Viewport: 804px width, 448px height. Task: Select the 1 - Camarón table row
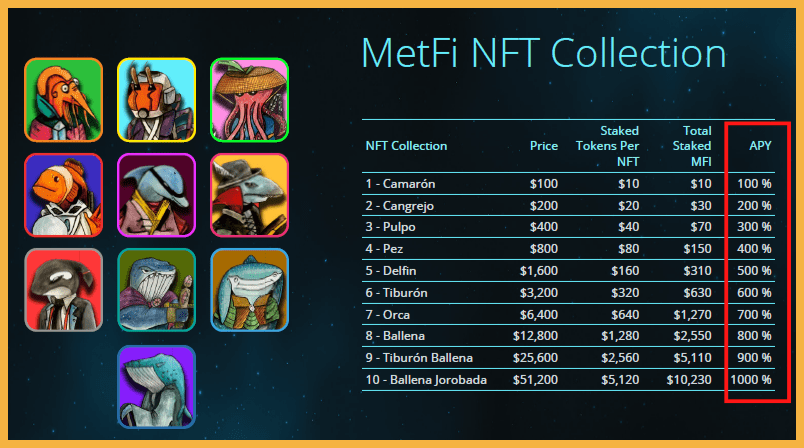[568, 184]
